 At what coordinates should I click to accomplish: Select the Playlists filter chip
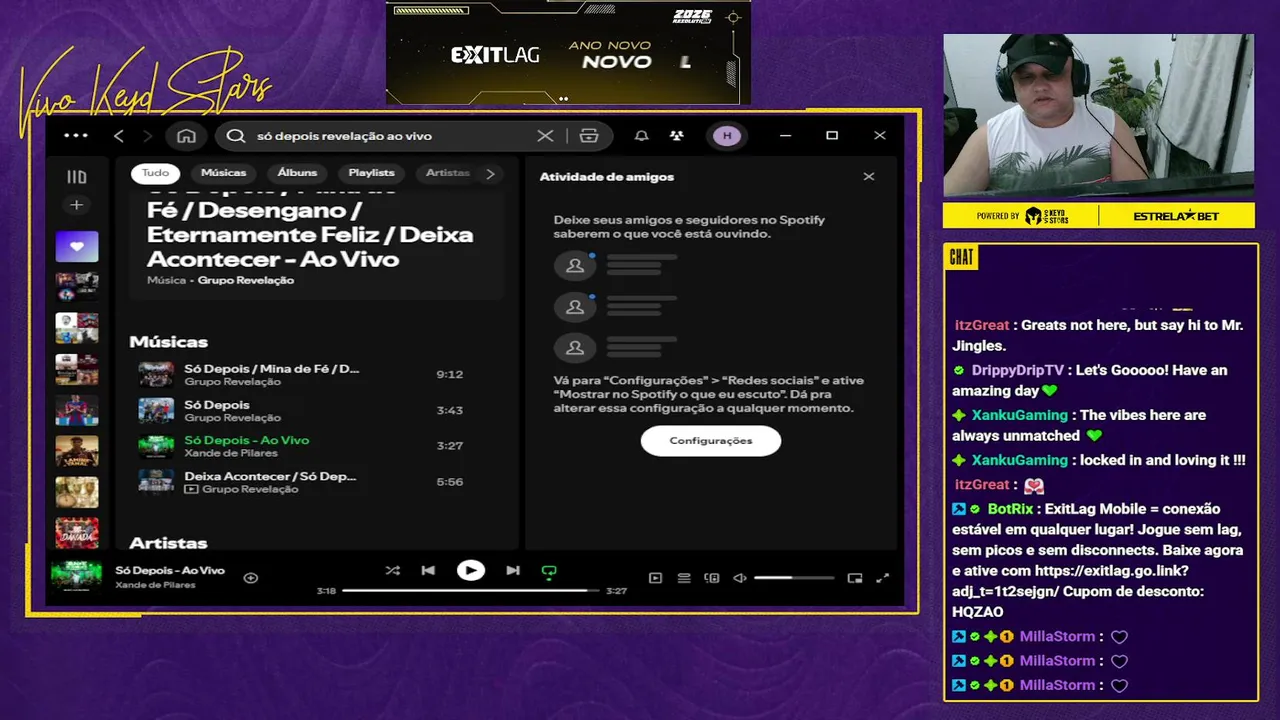(371, 173)
